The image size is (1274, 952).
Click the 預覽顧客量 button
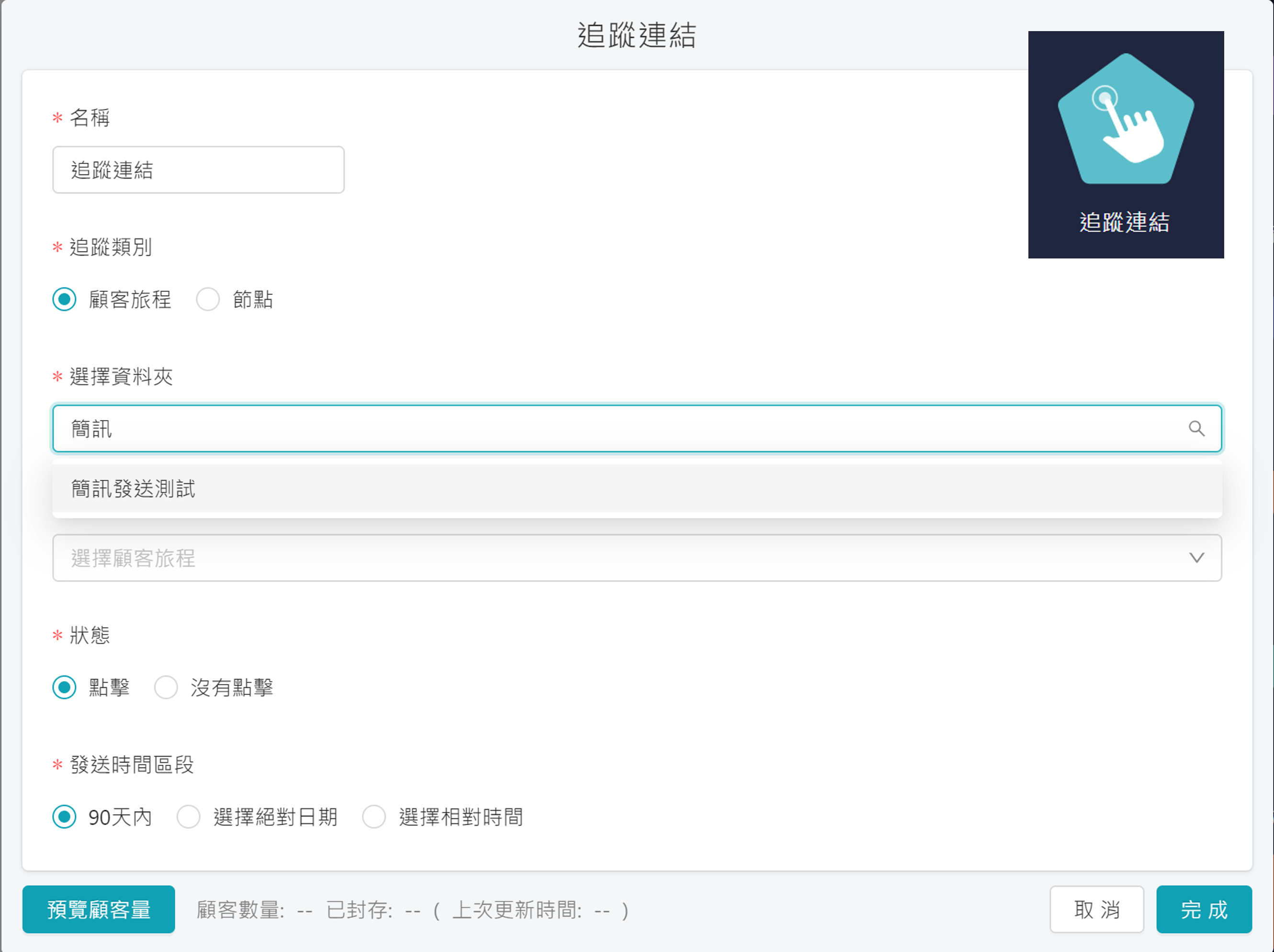coord(98,909)
